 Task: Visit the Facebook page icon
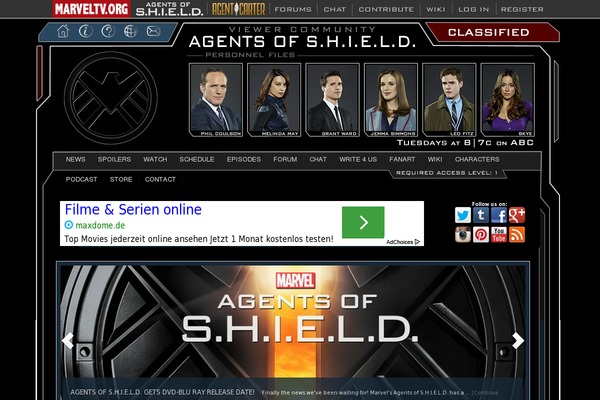[499, 215]
